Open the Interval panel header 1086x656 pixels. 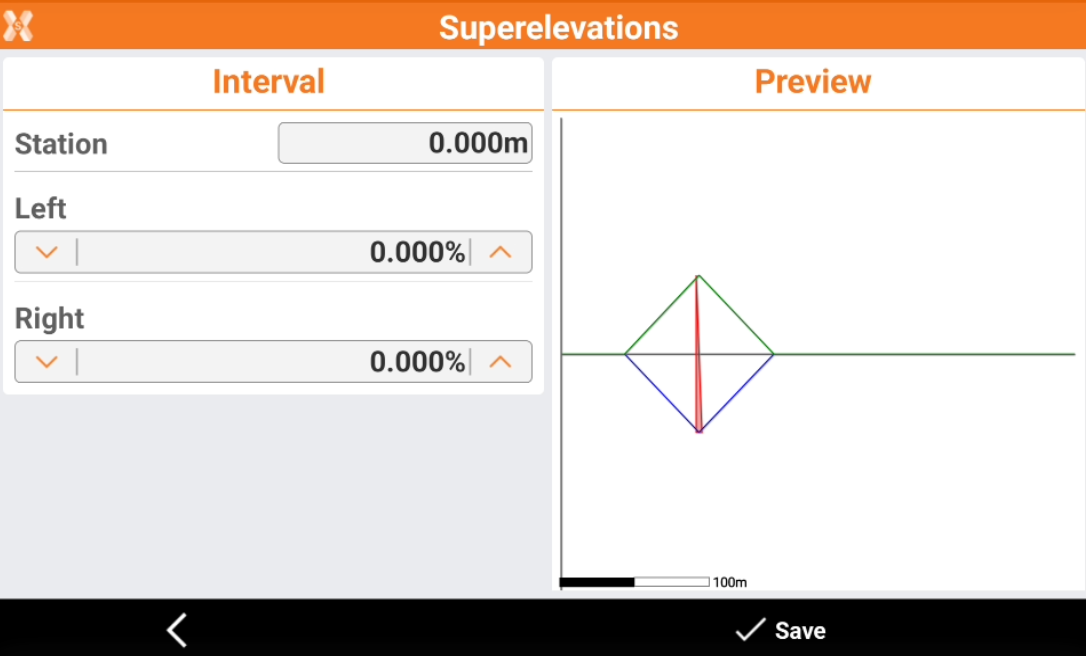pos(269,82)
